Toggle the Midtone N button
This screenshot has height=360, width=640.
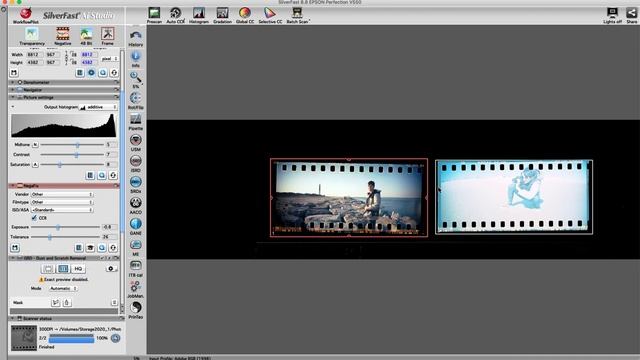(35, 144)
